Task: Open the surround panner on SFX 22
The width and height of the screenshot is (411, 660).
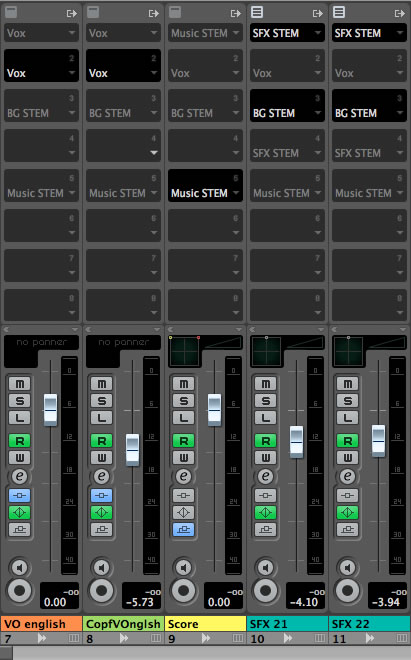Action: [x=348, y=351]
